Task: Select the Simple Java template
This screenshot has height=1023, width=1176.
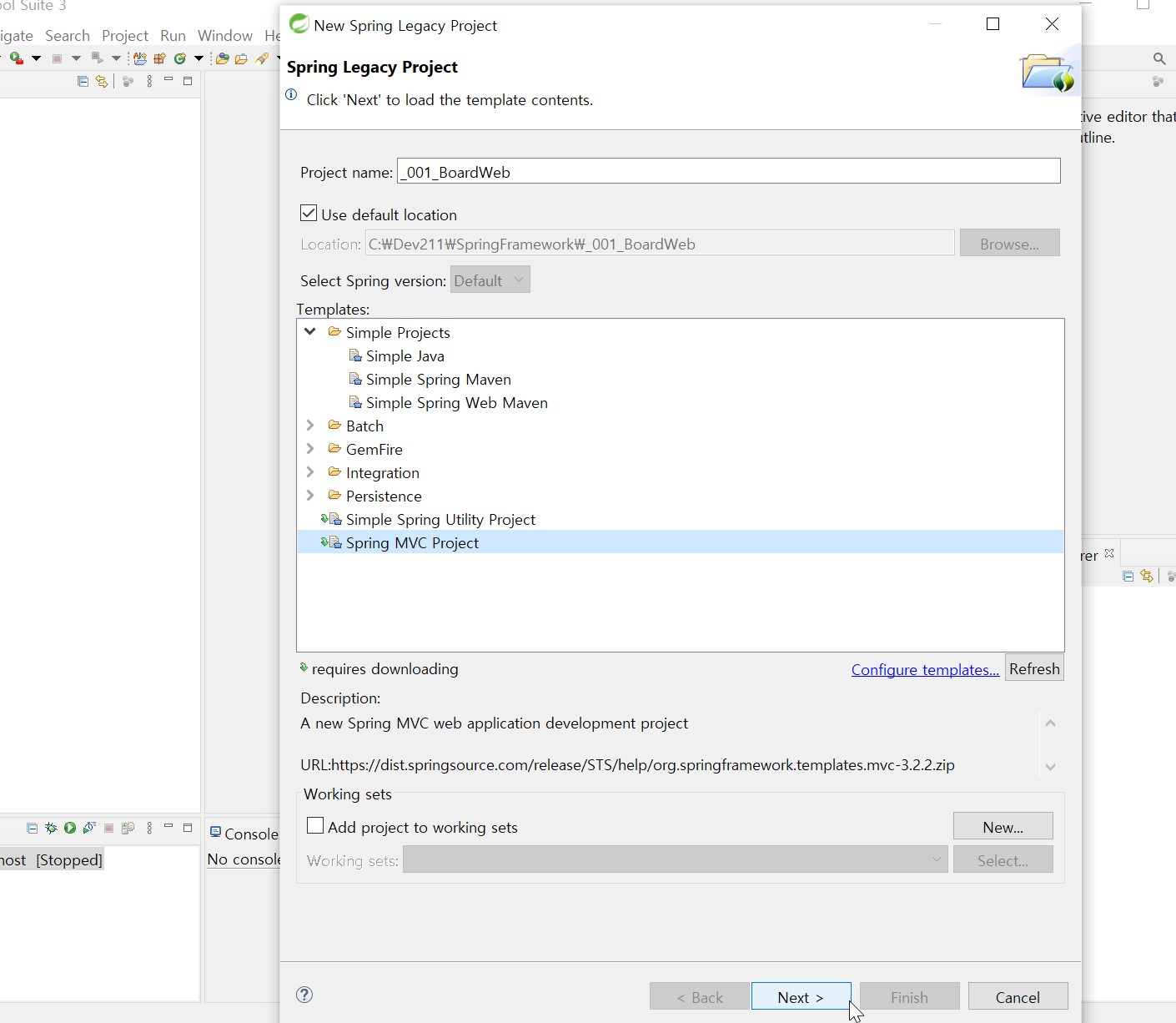Action: (405, 355)
